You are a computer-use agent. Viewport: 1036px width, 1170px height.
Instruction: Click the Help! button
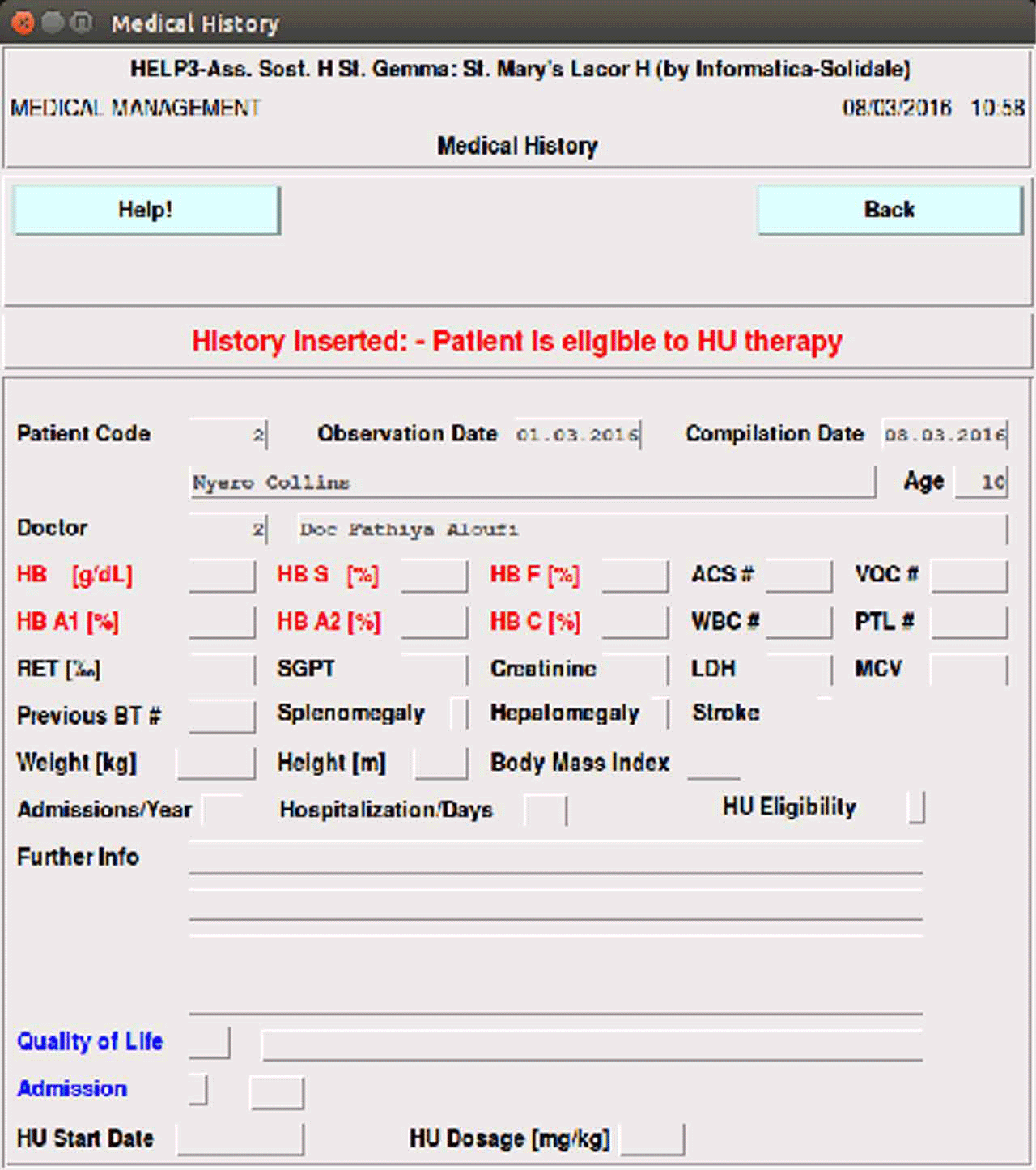click(x=146, y=211)
